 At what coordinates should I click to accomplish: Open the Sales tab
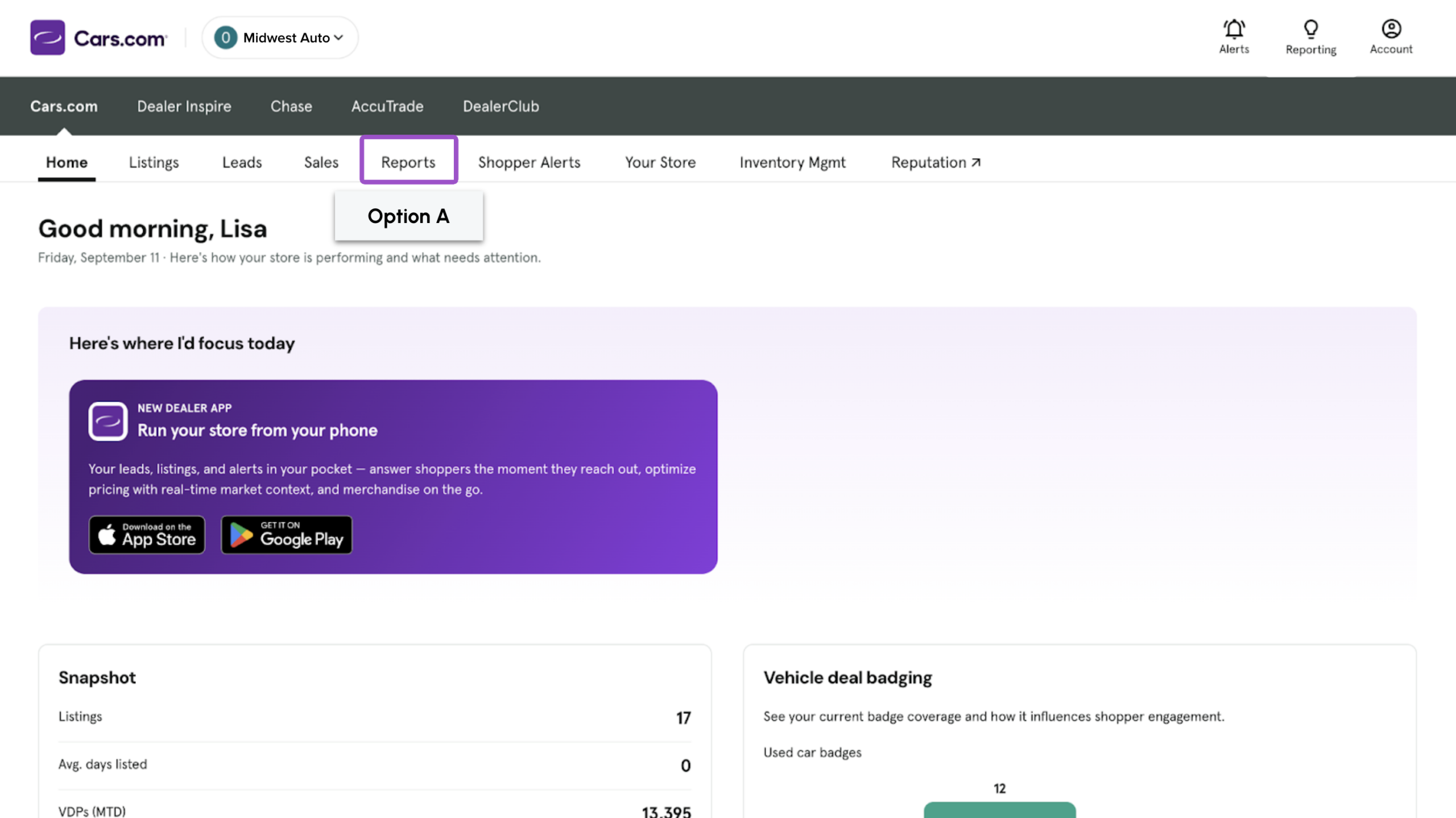coord(321,162)
